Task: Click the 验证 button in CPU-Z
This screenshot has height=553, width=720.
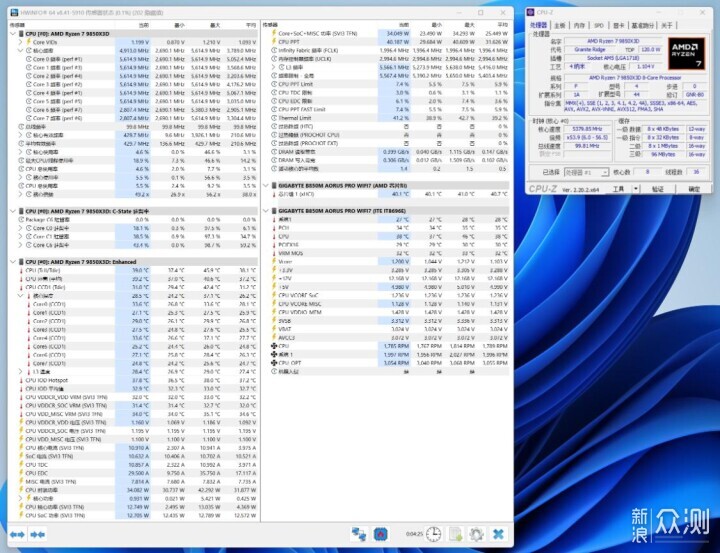Action: (658, 189)
